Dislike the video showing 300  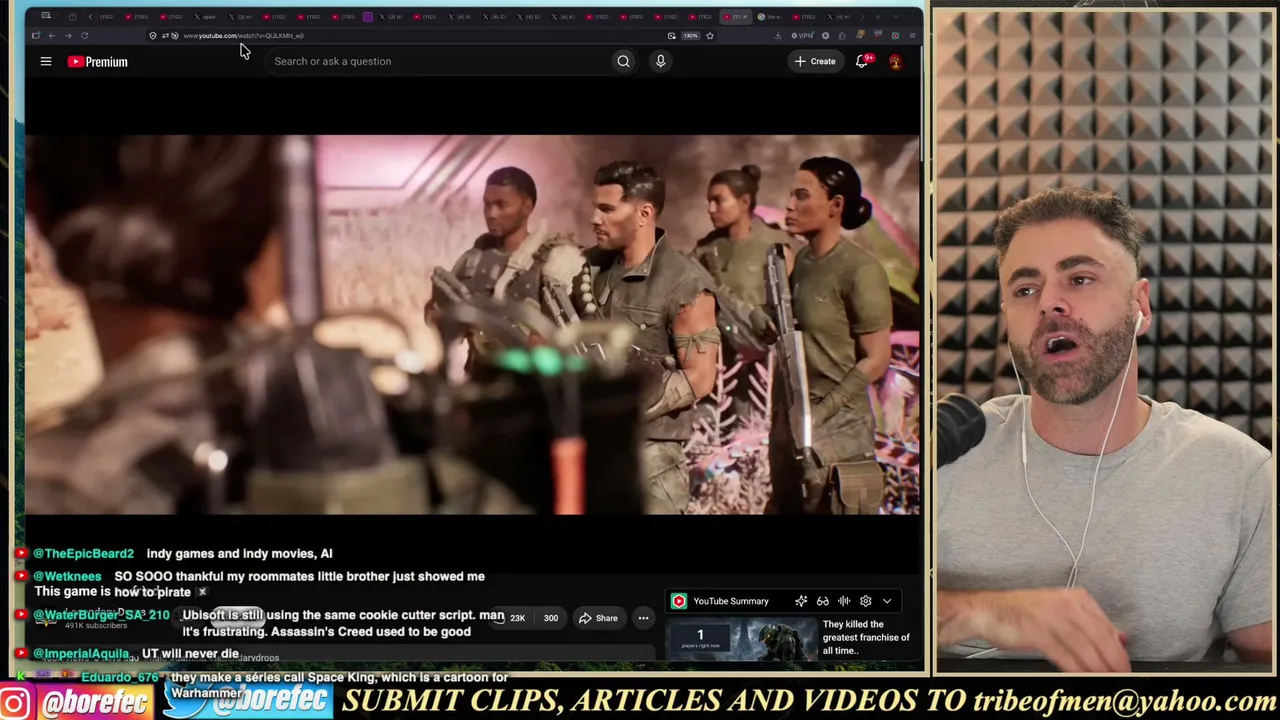pyautogui.click(x=550, y=618)
